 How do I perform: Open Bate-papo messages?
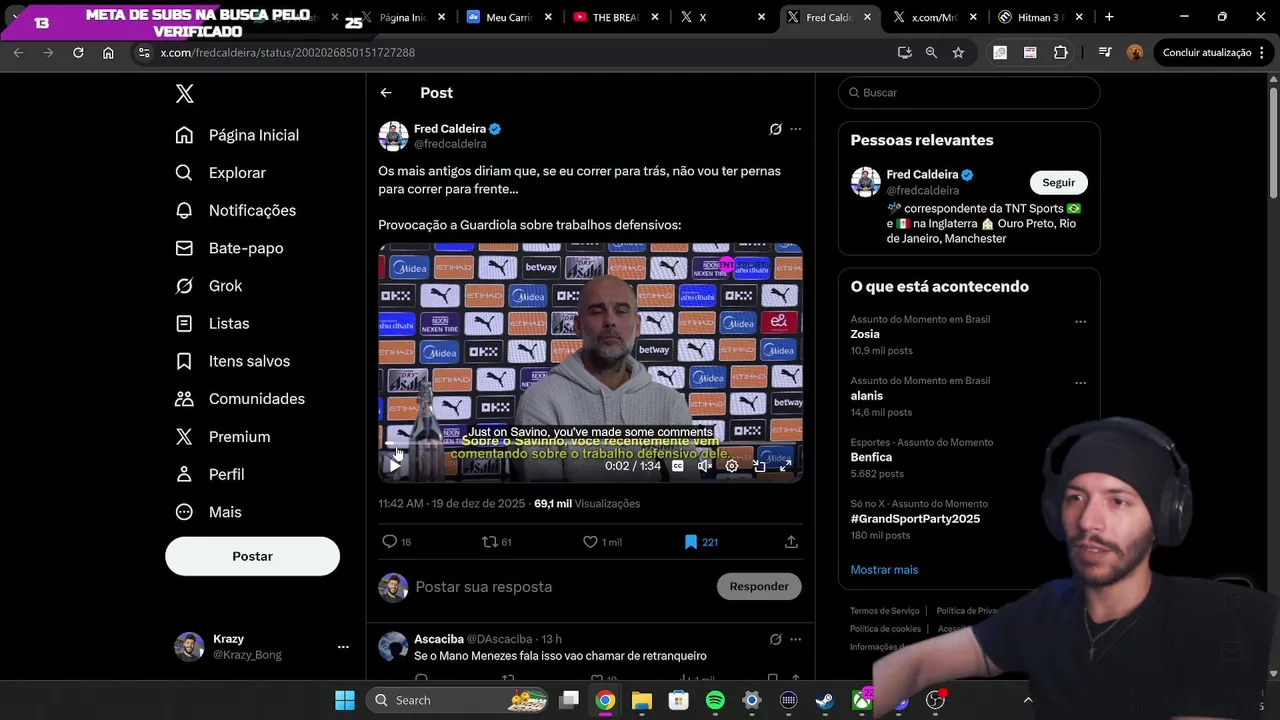pos(229,248)
